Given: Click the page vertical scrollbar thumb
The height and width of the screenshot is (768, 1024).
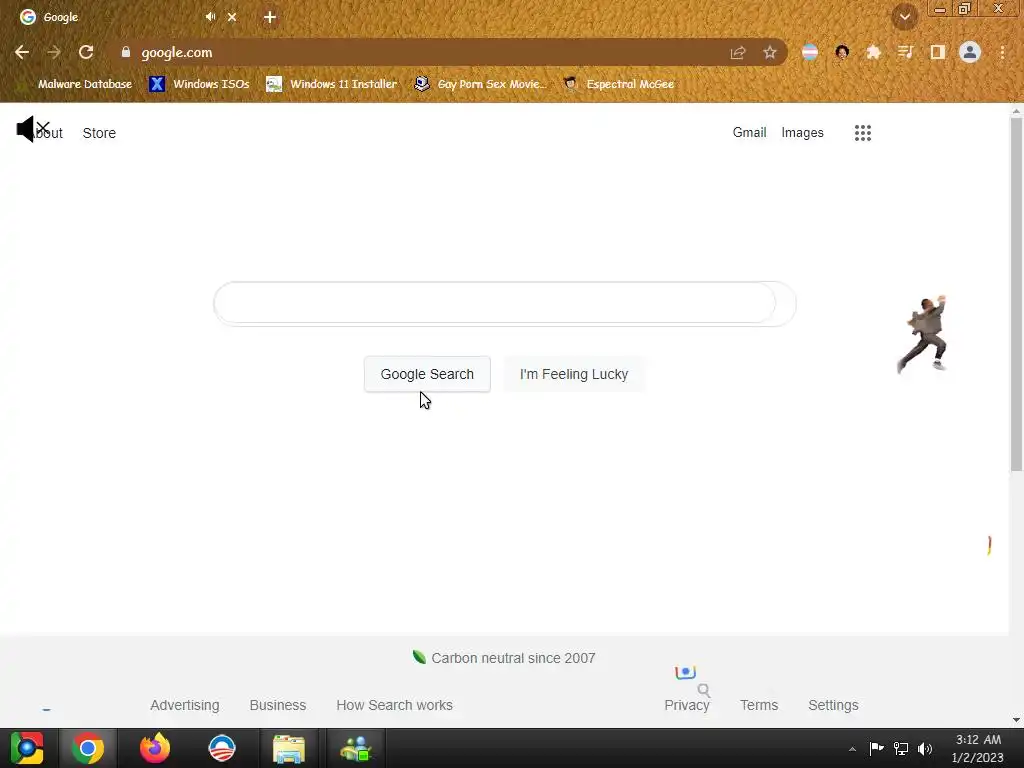Looking at the screenshot, I should [x=1016, y=294].
